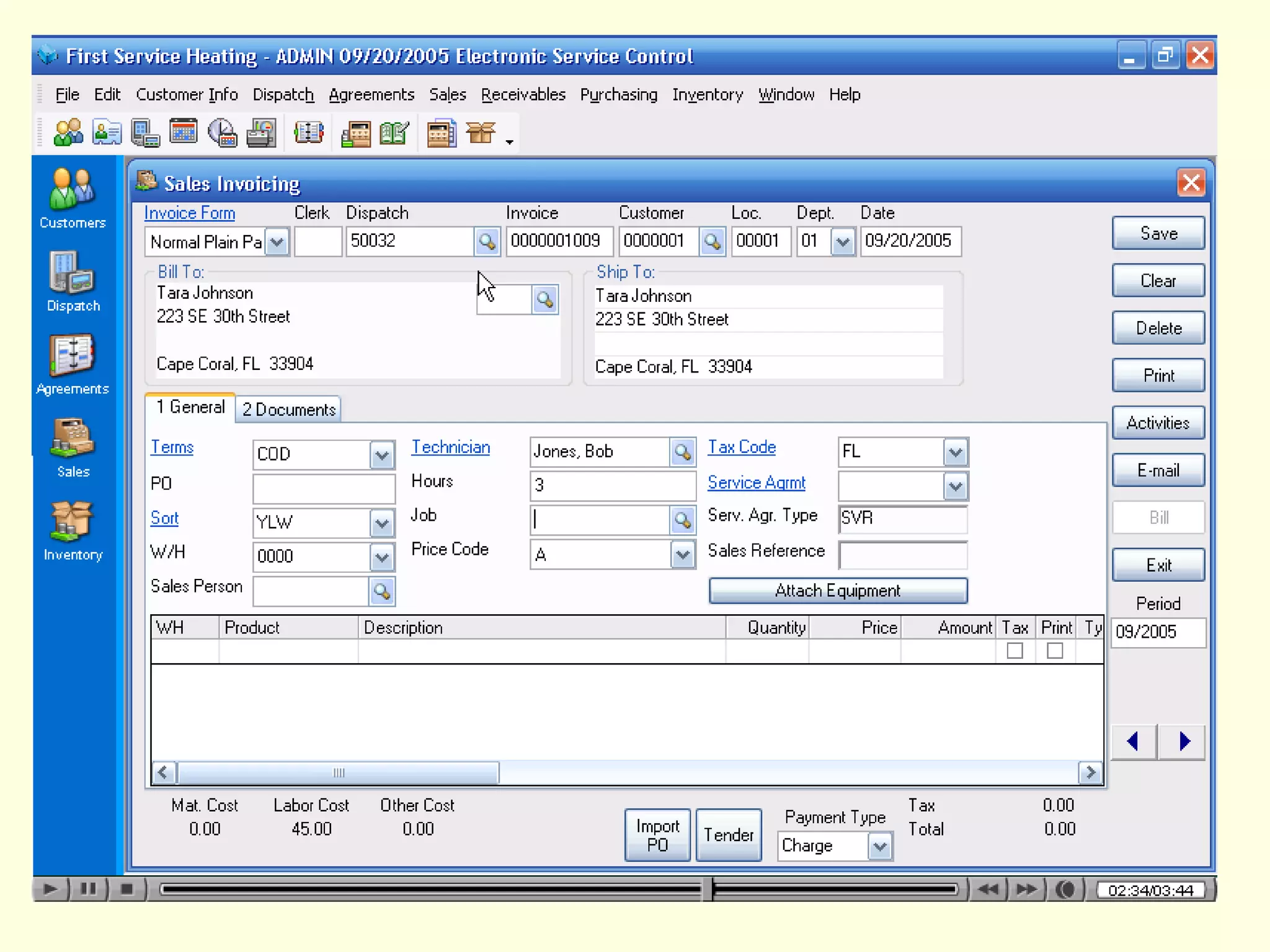Click the Sales Person lookup magnifier
Viewport: 1270px width, 952px height.
pyautogui.click(x=382, y=592)
